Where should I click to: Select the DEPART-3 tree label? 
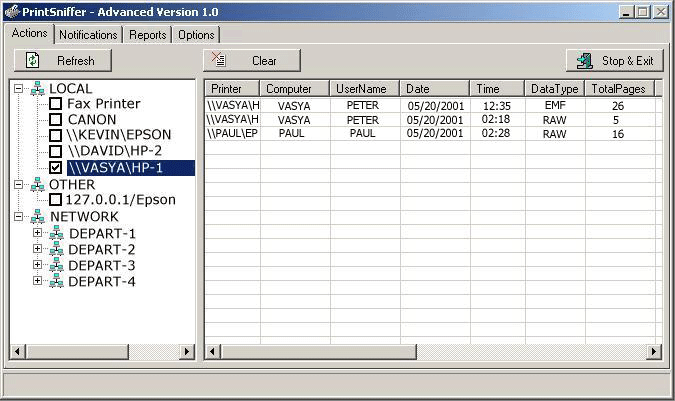(102, 265)
